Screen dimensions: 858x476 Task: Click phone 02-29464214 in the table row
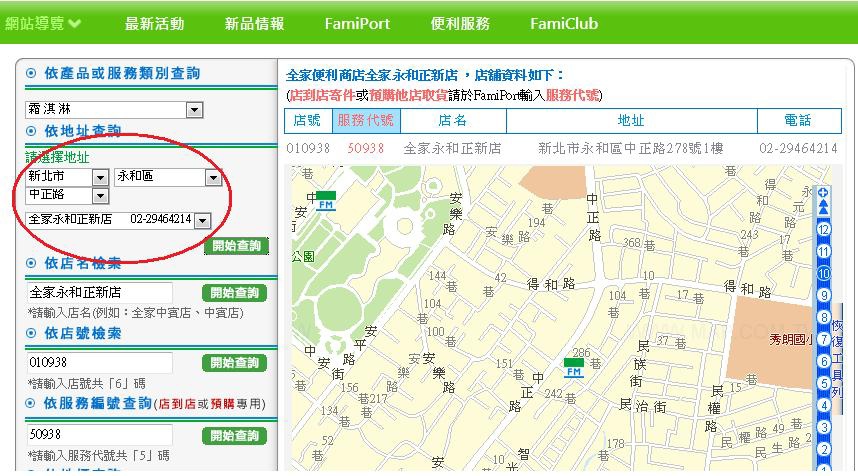point(798,148)
